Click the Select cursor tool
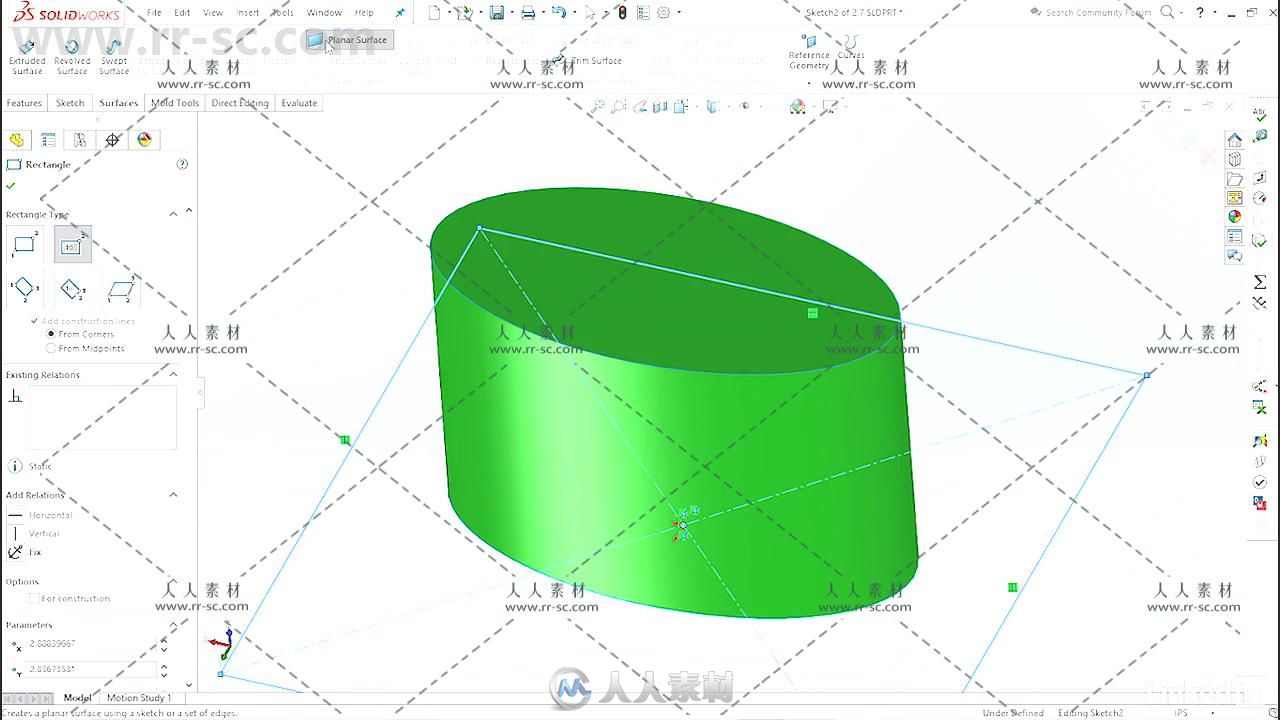 tap(590, 13)
